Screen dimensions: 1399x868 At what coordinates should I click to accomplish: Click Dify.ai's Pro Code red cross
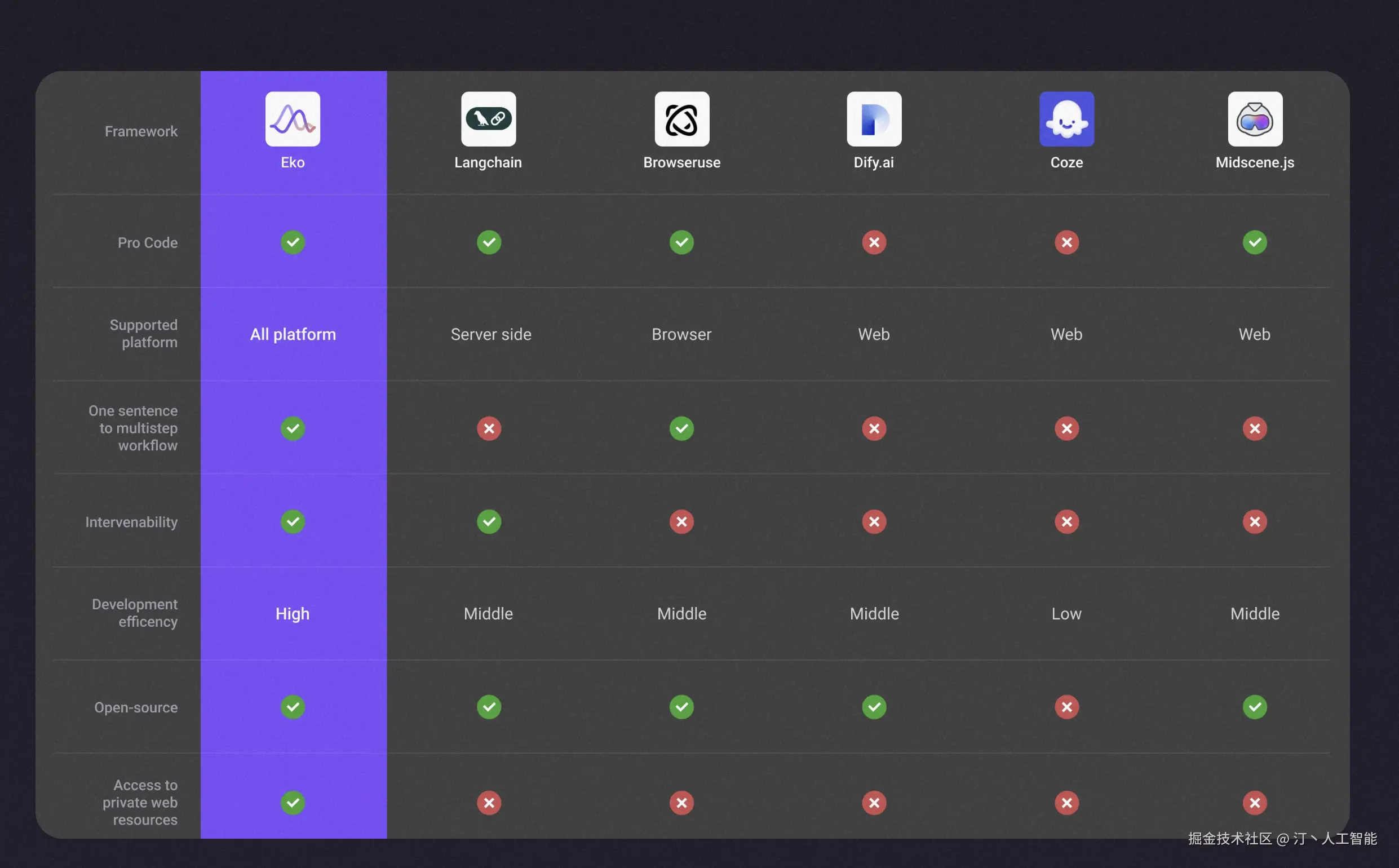point(874,242)
